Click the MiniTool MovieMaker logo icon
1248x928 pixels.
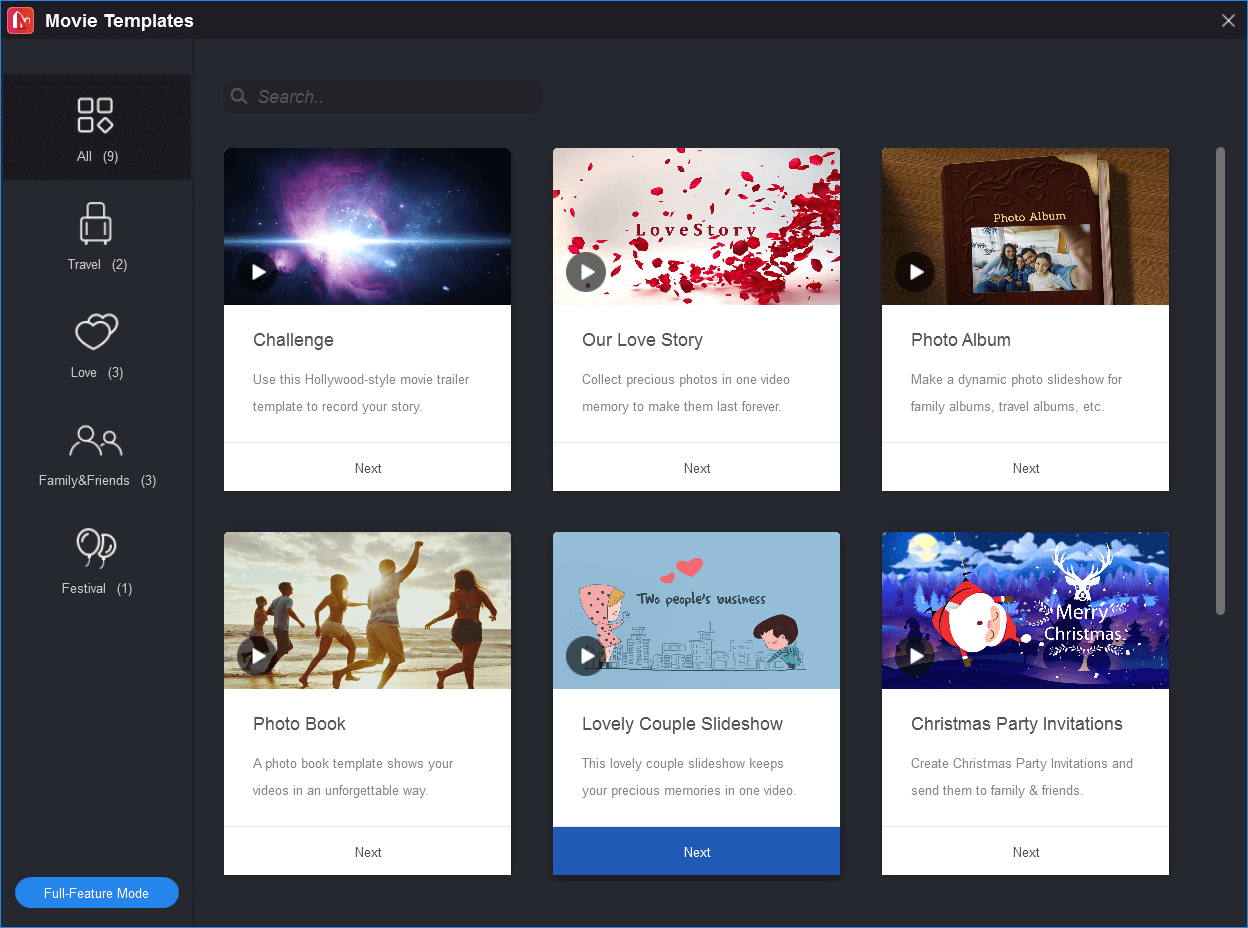[21, 20]
